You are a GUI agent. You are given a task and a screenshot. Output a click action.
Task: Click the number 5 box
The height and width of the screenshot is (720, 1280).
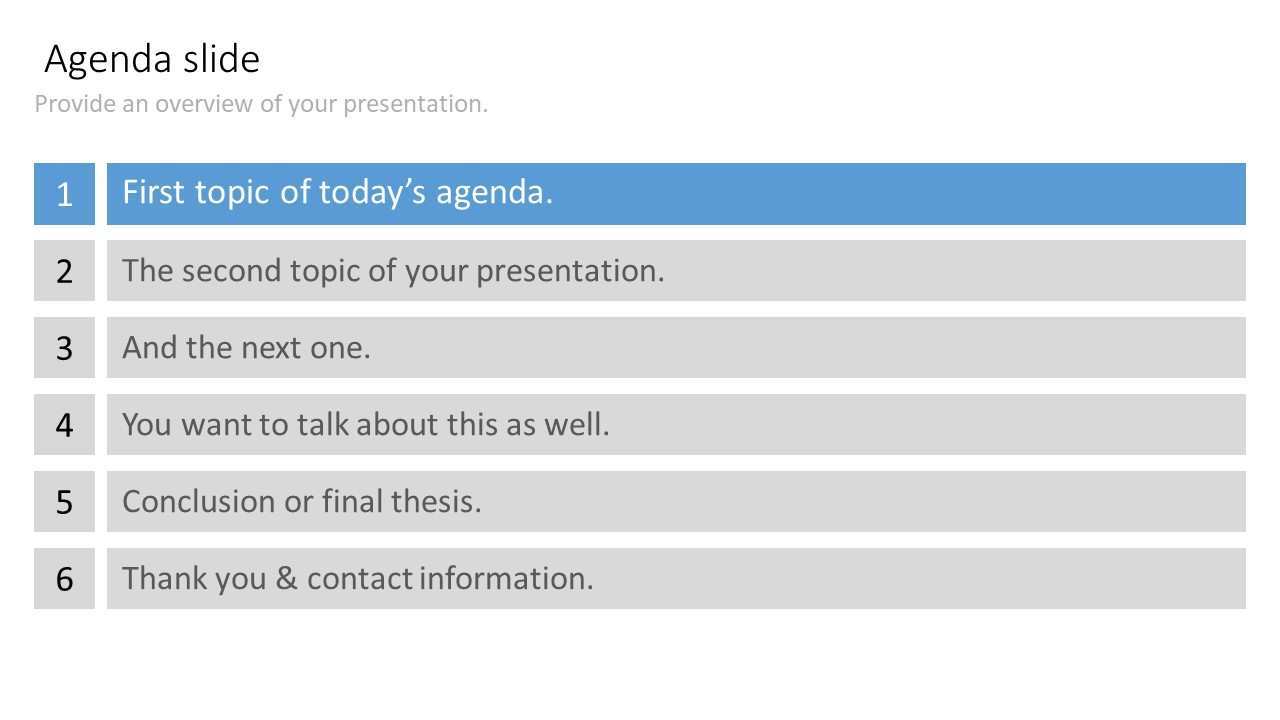tap(64, 502)
